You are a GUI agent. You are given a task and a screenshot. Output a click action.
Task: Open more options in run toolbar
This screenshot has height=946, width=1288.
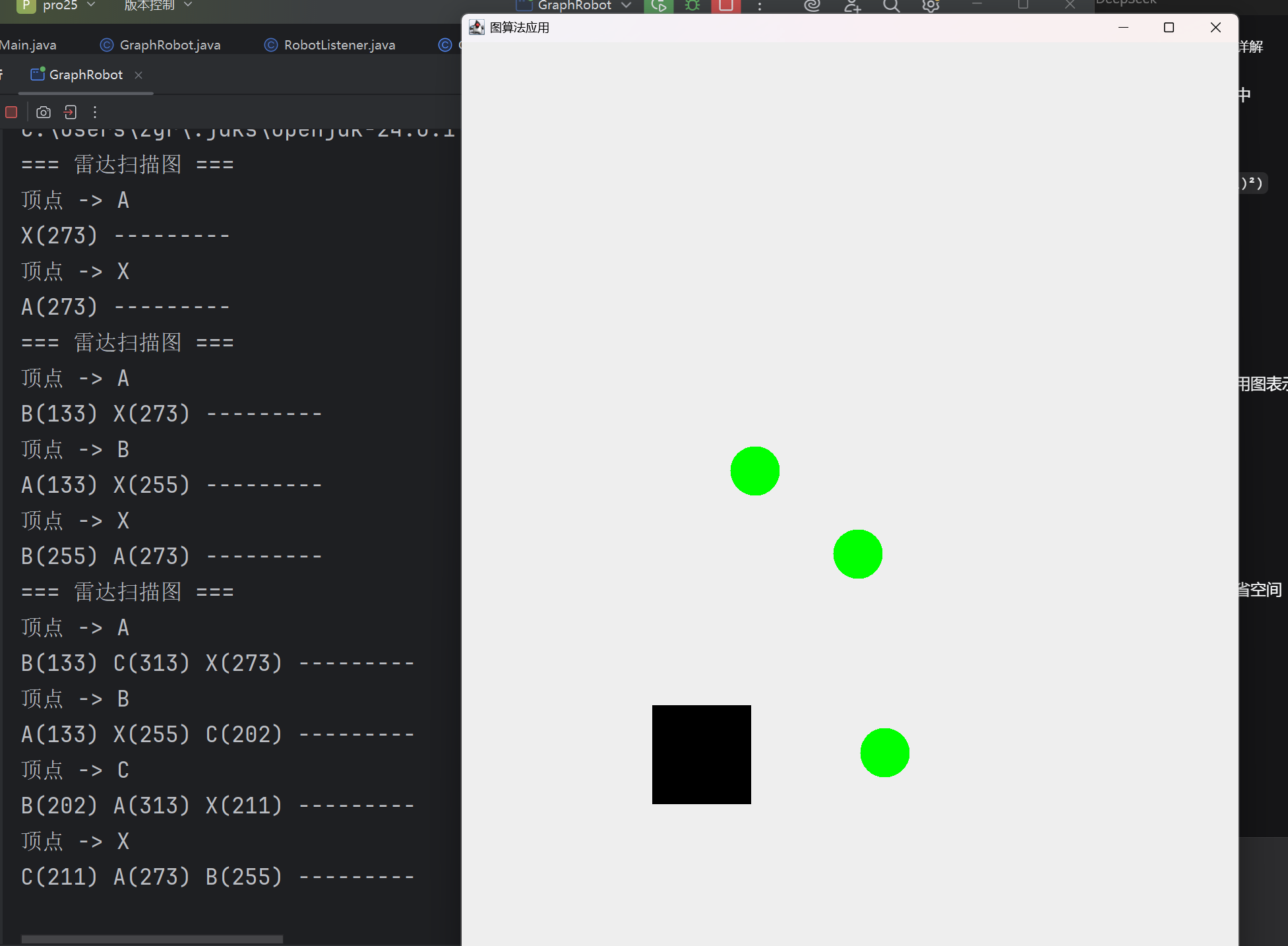95,112
